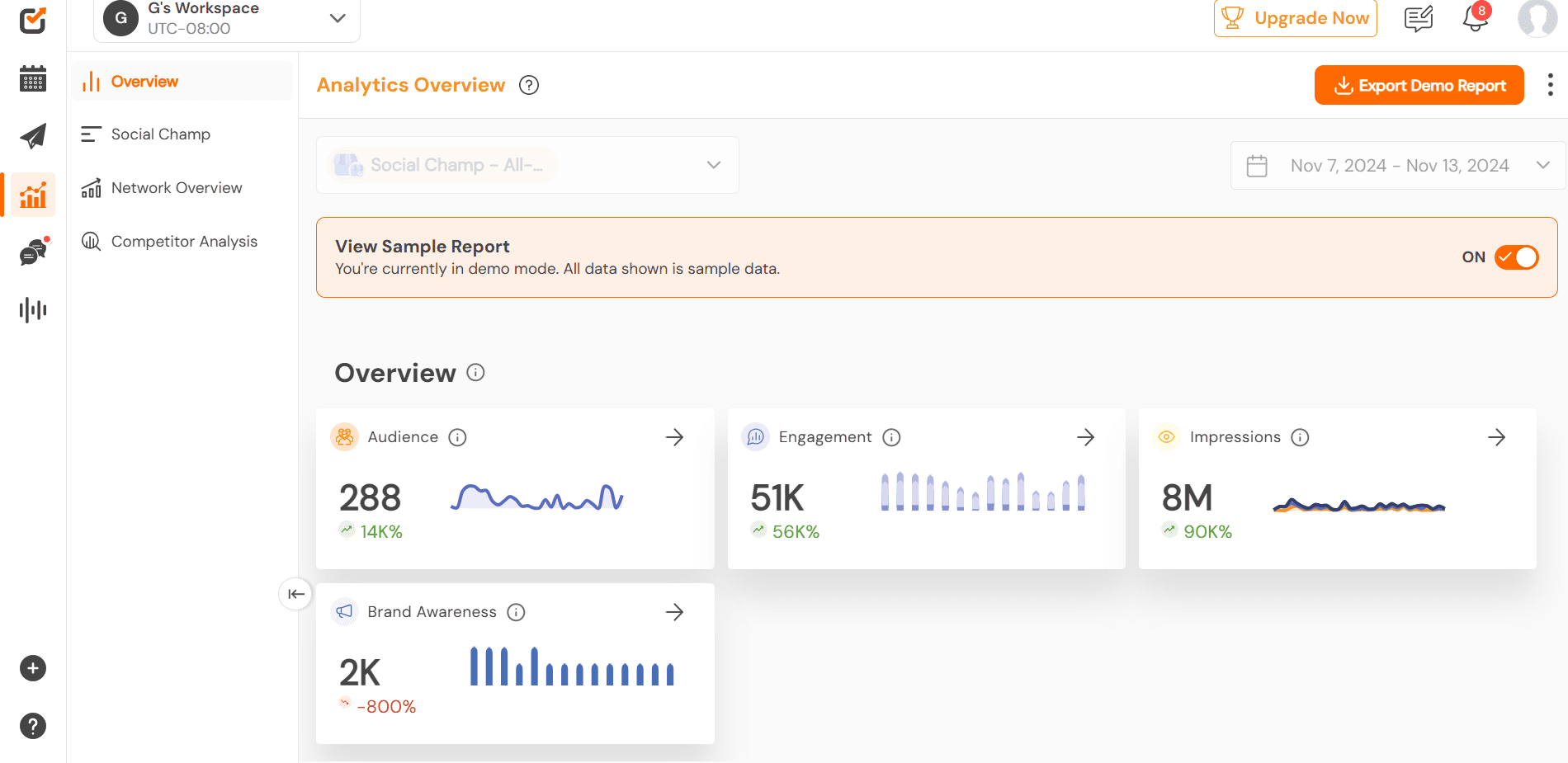Open the three-dot more options menu

[1550, 85]
